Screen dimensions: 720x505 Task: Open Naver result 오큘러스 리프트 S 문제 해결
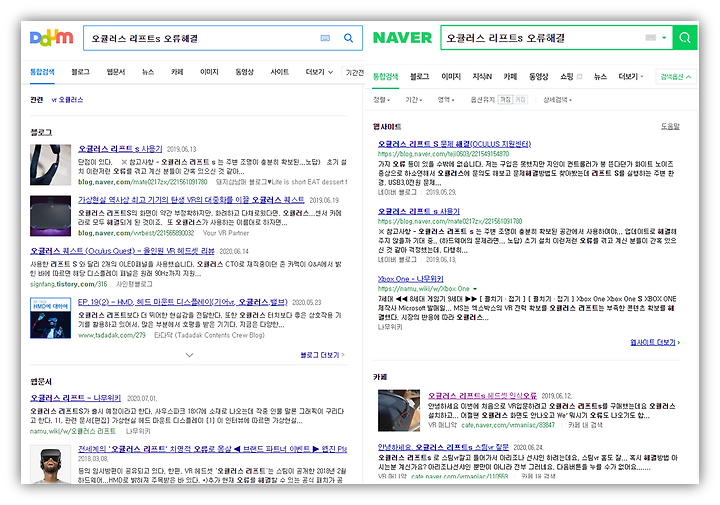click(454, 144)
